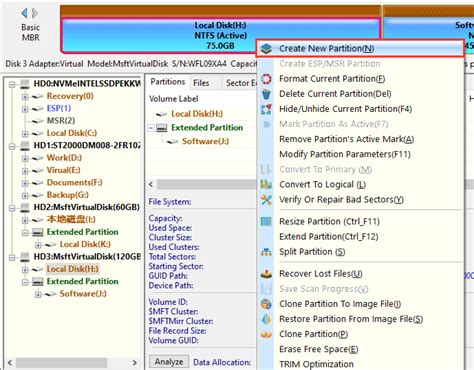Click the Volume Label column header
This screenshot has height=370, width=474.
tap(174, 99)
